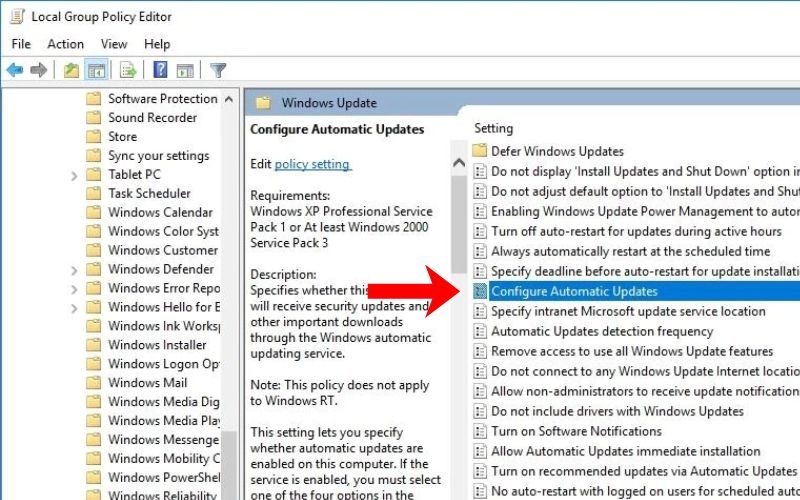Image resolution: width=800 pixels, height=500 pixels.
Task: Click the Windows Installer folder icon
Action: 93,344
